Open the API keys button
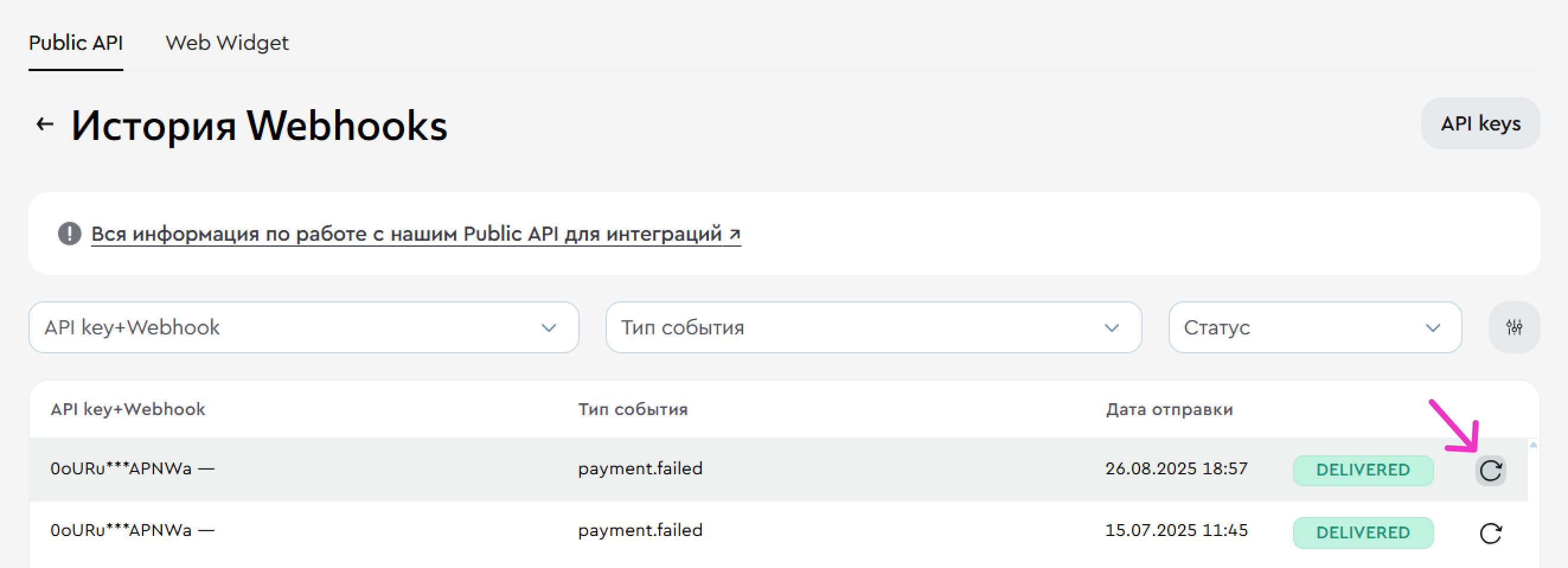 pos(1480,123)
